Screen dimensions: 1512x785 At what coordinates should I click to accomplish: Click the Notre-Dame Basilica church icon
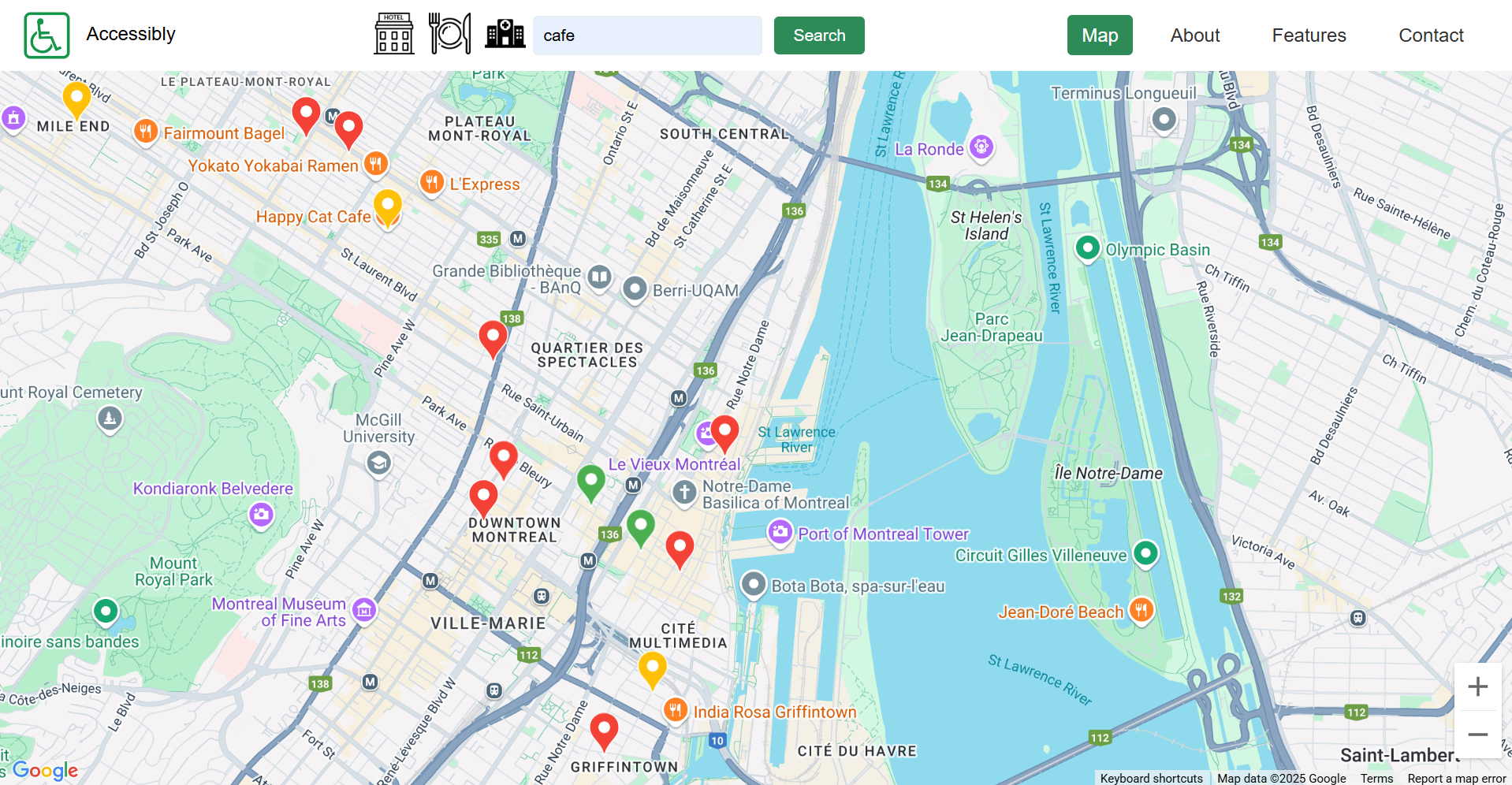pyautogui.click(x=684, y=493)
